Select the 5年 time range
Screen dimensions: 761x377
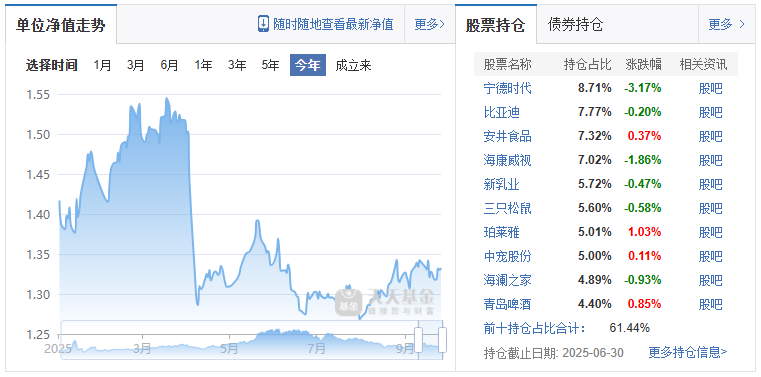click(x=270, y=66)
